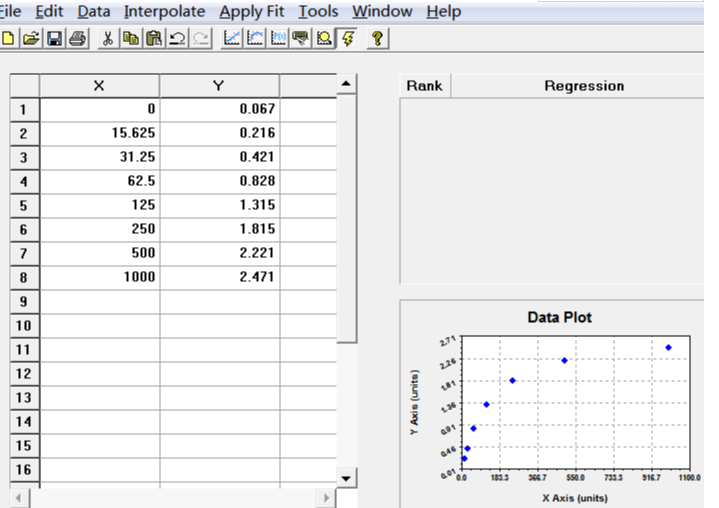
Task: Click the Regression column header
Action: click(x=583, y=86)
